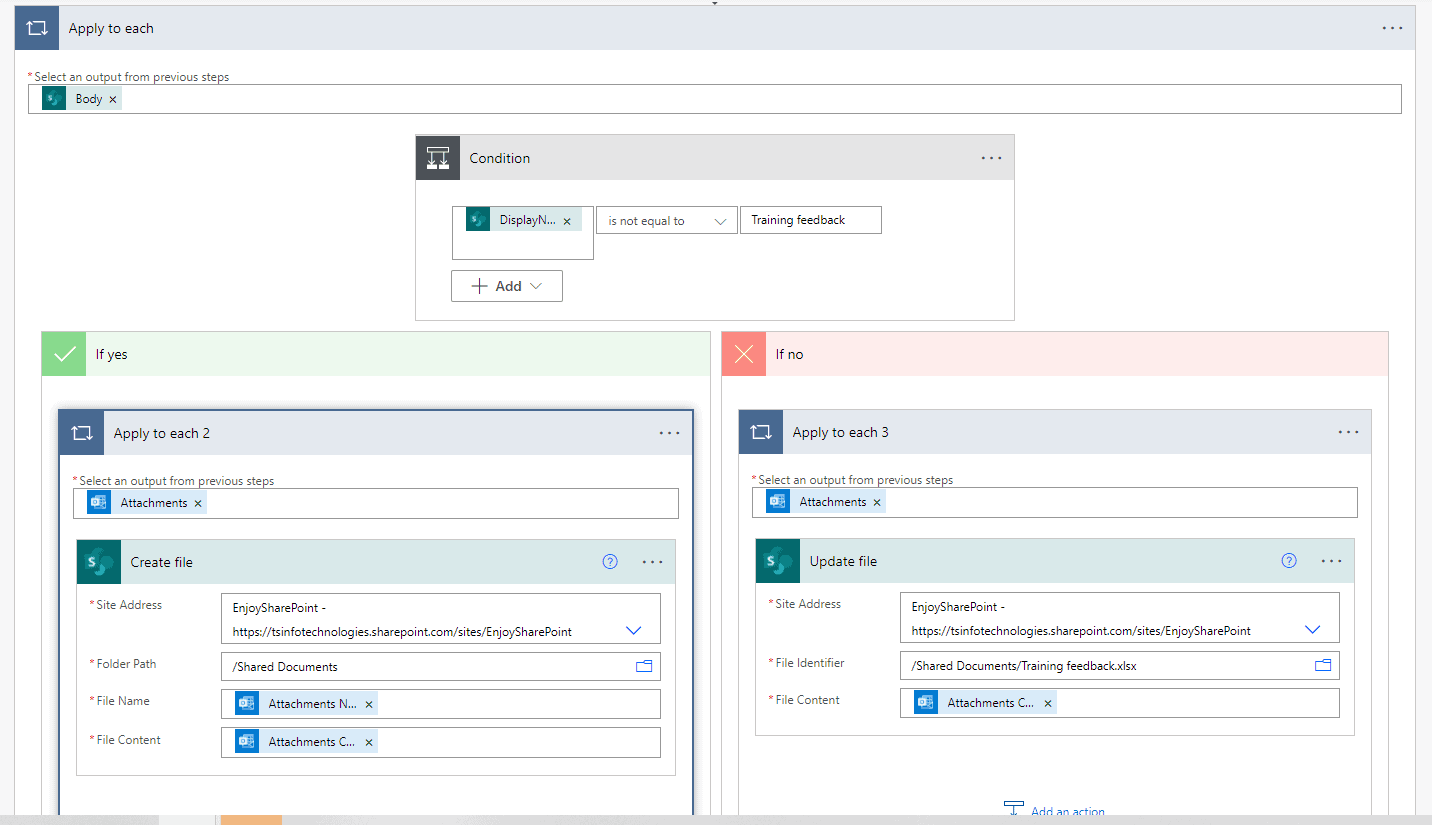Remove the Body token from Apply to each
1432x825 pixels.
coord(113,98)
